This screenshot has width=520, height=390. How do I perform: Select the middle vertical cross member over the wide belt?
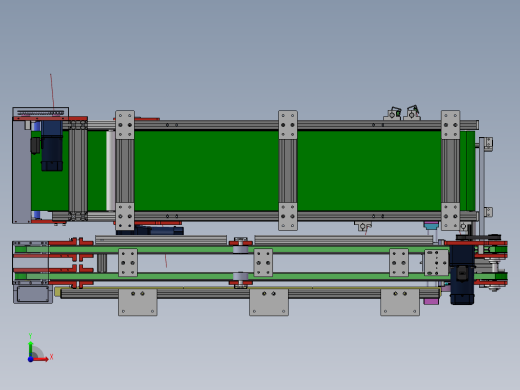pyautogui.click(x=288, y=171)
